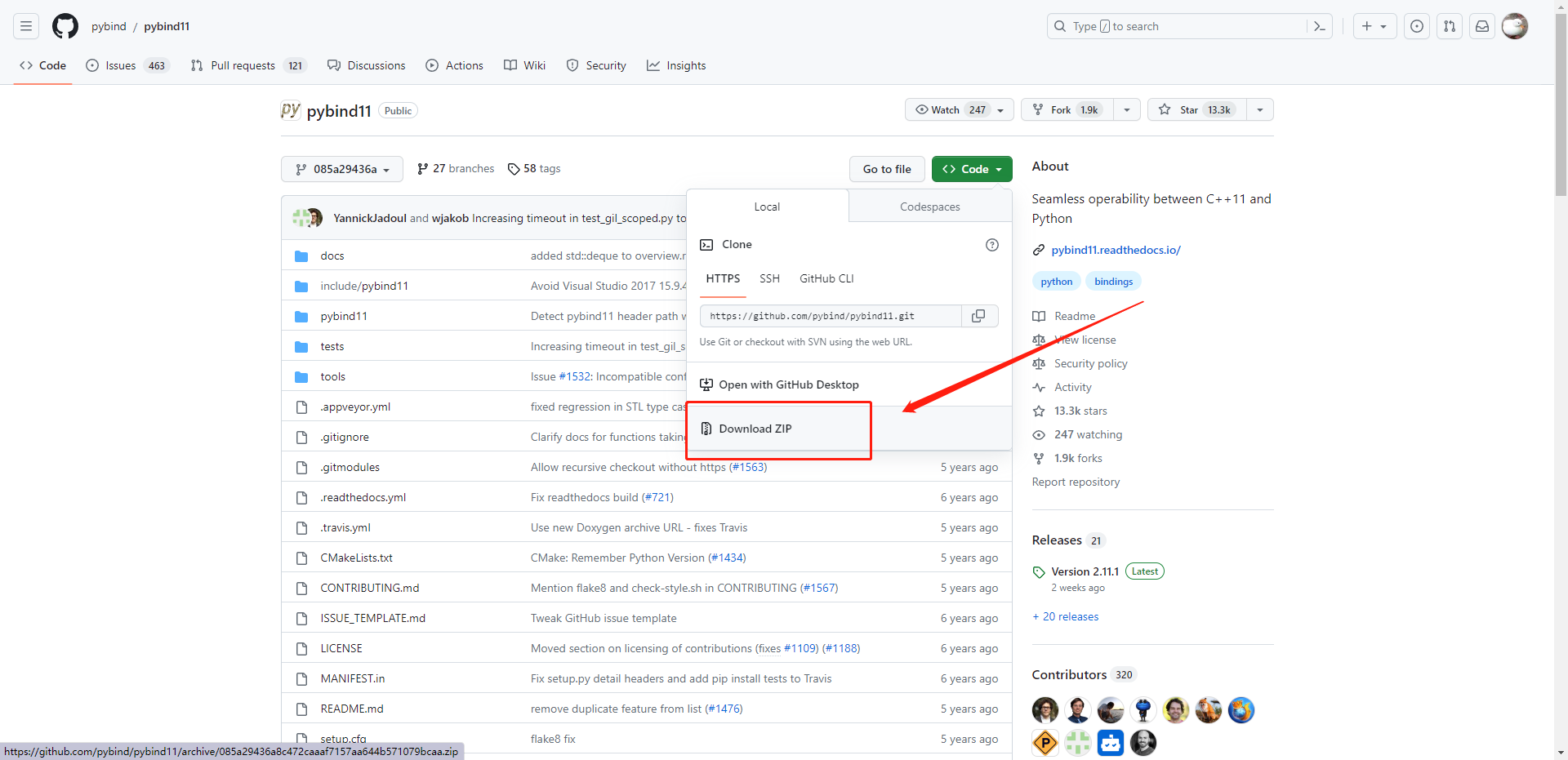The image size is (1568, 760).
Task: Click the HTTPS clone URL field
Action: click(x=831, y=316)
